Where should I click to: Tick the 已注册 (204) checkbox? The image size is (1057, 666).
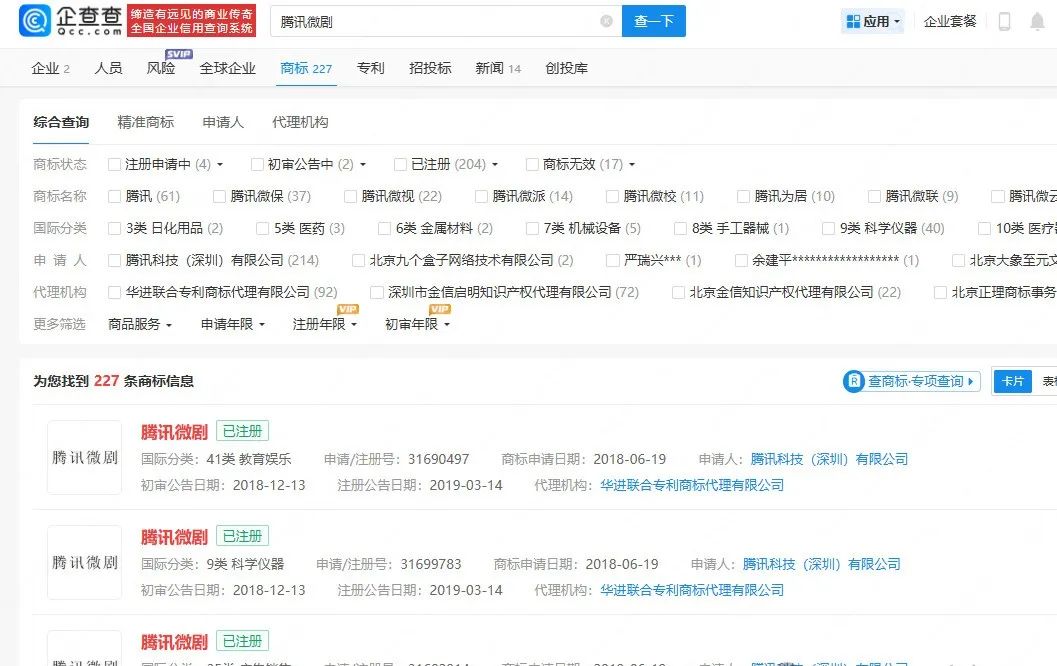[x=400, y=164]
